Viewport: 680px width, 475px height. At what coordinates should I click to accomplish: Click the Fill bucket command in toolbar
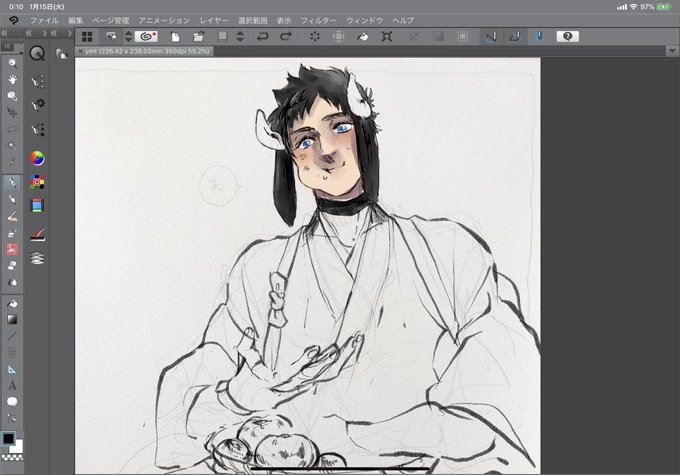(363, 37)
